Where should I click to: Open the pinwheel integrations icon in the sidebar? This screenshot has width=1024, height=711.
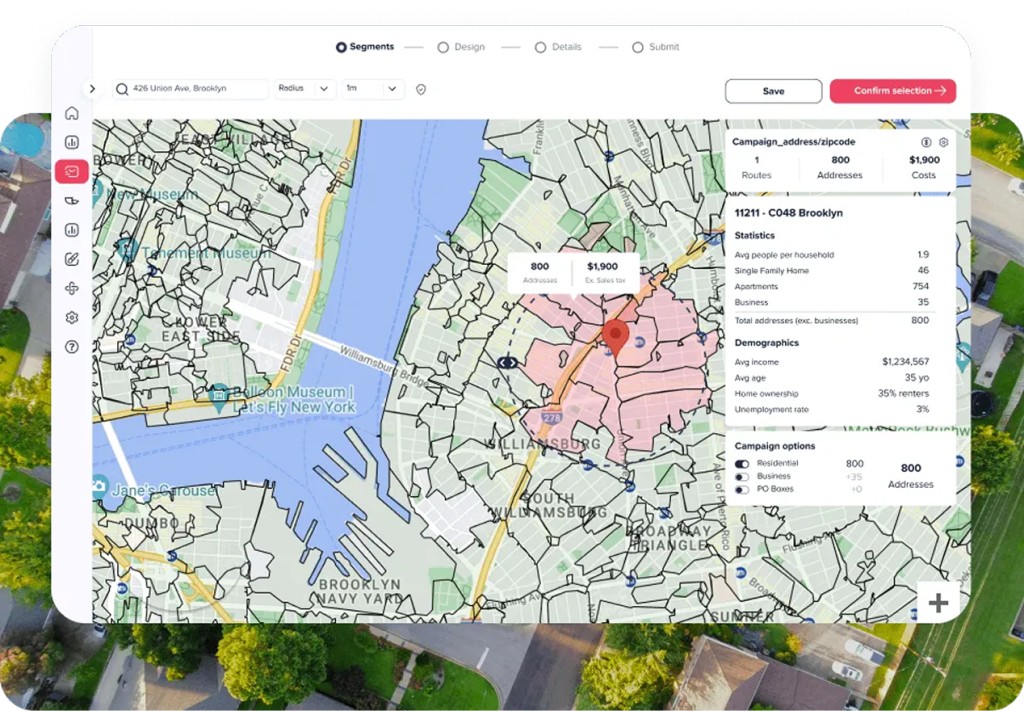pyautogui.click(x=72, y=288)
